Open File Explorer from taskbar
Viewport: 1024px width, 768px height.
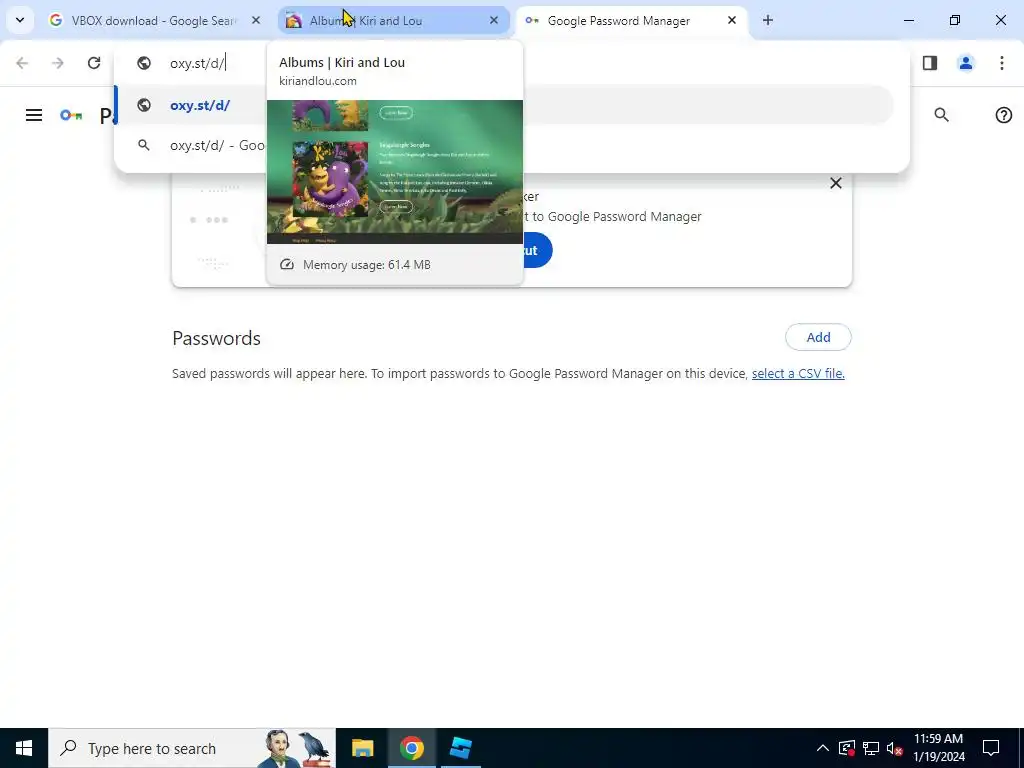[362, 748]
